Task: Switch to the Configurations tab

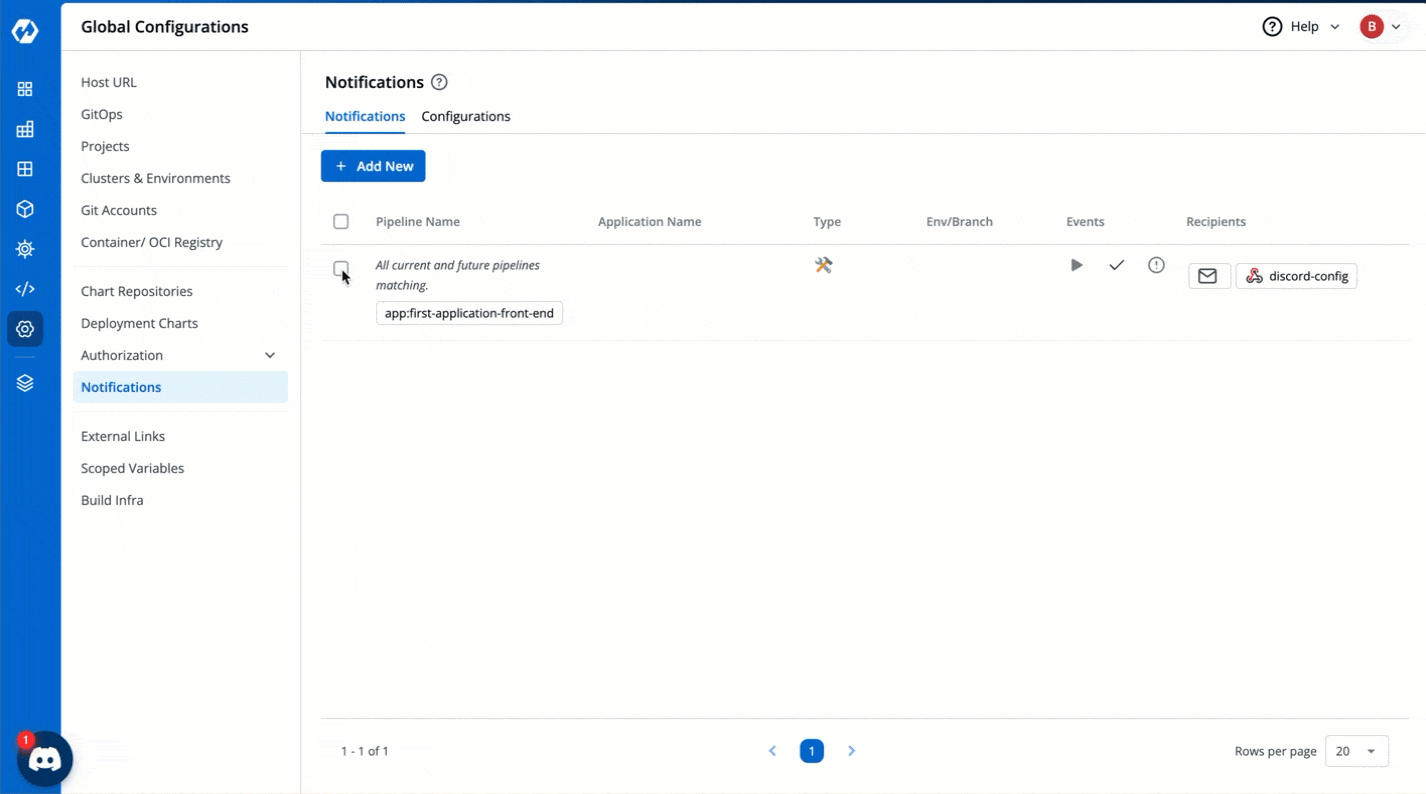Action: pos(465,116)
